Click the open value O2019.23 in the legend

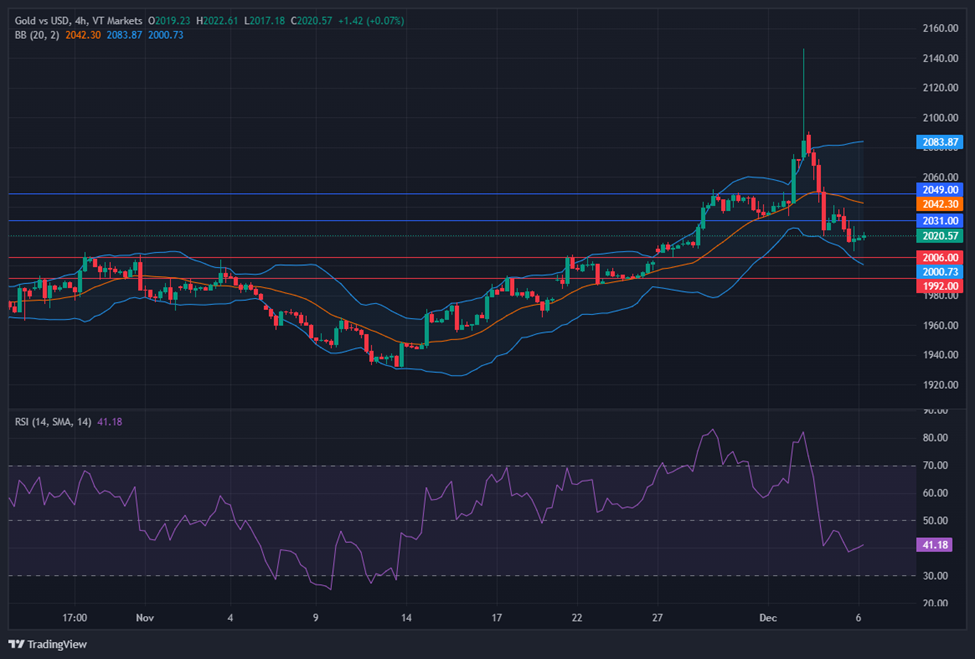click(x=169, y=21)
